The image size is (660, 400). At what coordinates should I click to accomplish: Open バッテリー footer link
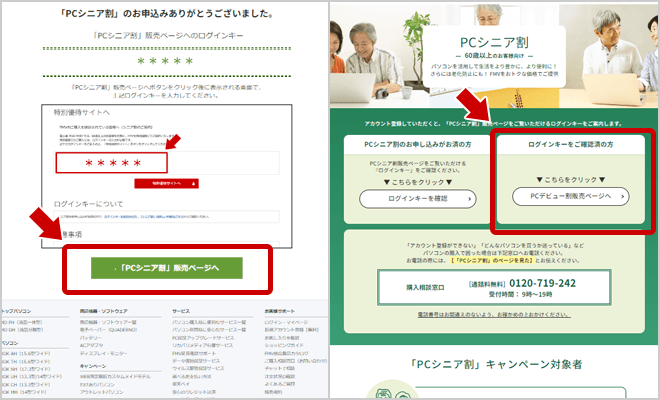pyautogui.click(x=90, y=338)
